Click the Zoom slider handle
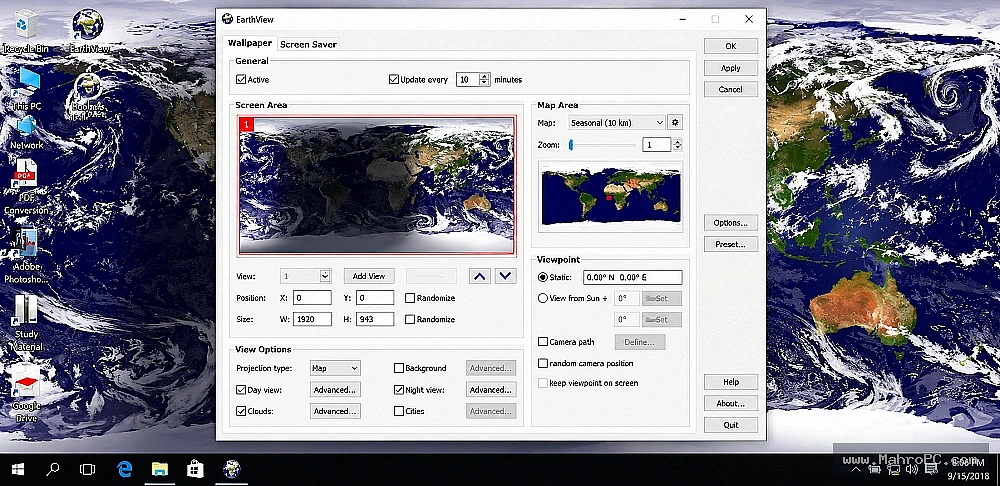Image resolution: width=1000 pixels, height=486 pixels. [x=571, y=145]
